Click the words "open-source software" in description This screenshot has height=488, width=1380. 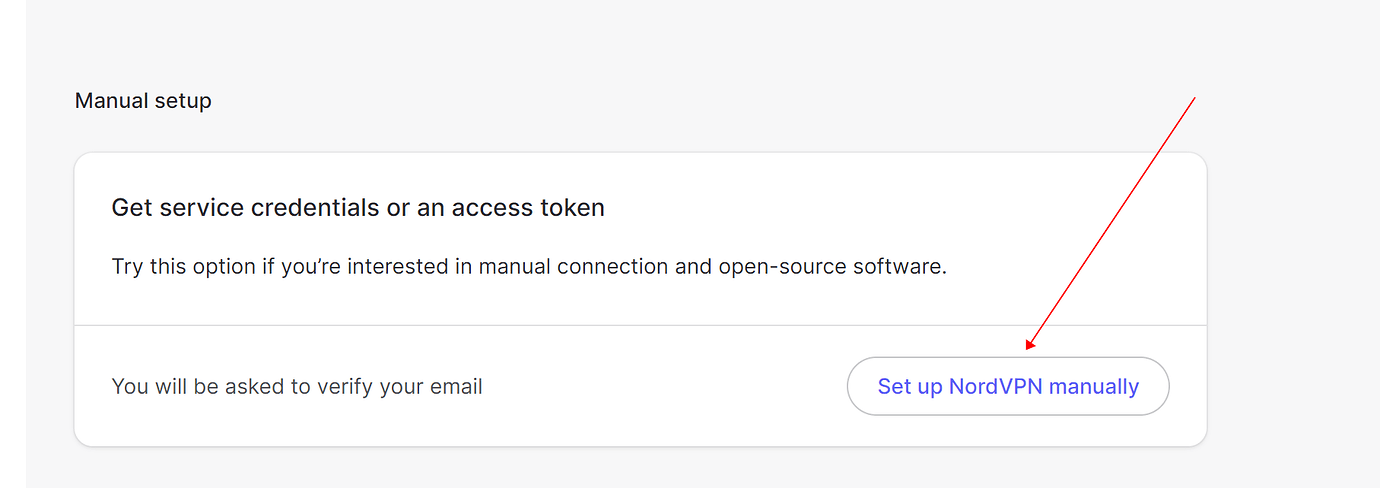(x=832, y=268)
